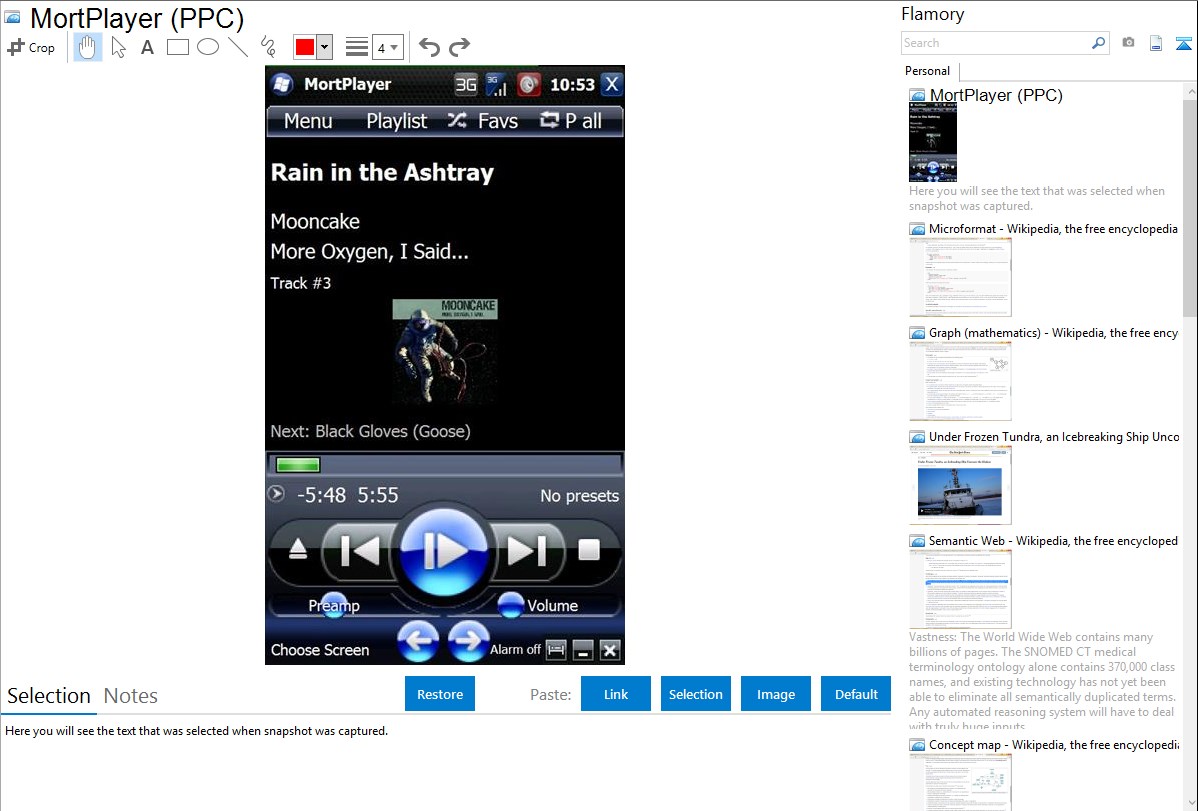Image resolution: width=1198 pixels, height=811 pixels.
Task: Open the Playlist menu in MortPlayer
Action: click(x=397, y=121)
